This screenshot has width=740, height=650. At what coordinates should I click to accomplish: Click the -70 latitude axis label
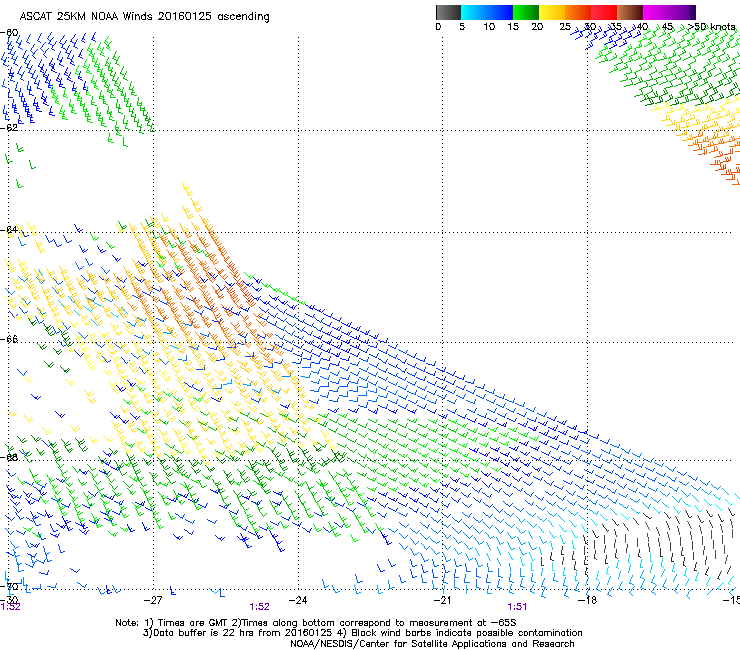9,586
